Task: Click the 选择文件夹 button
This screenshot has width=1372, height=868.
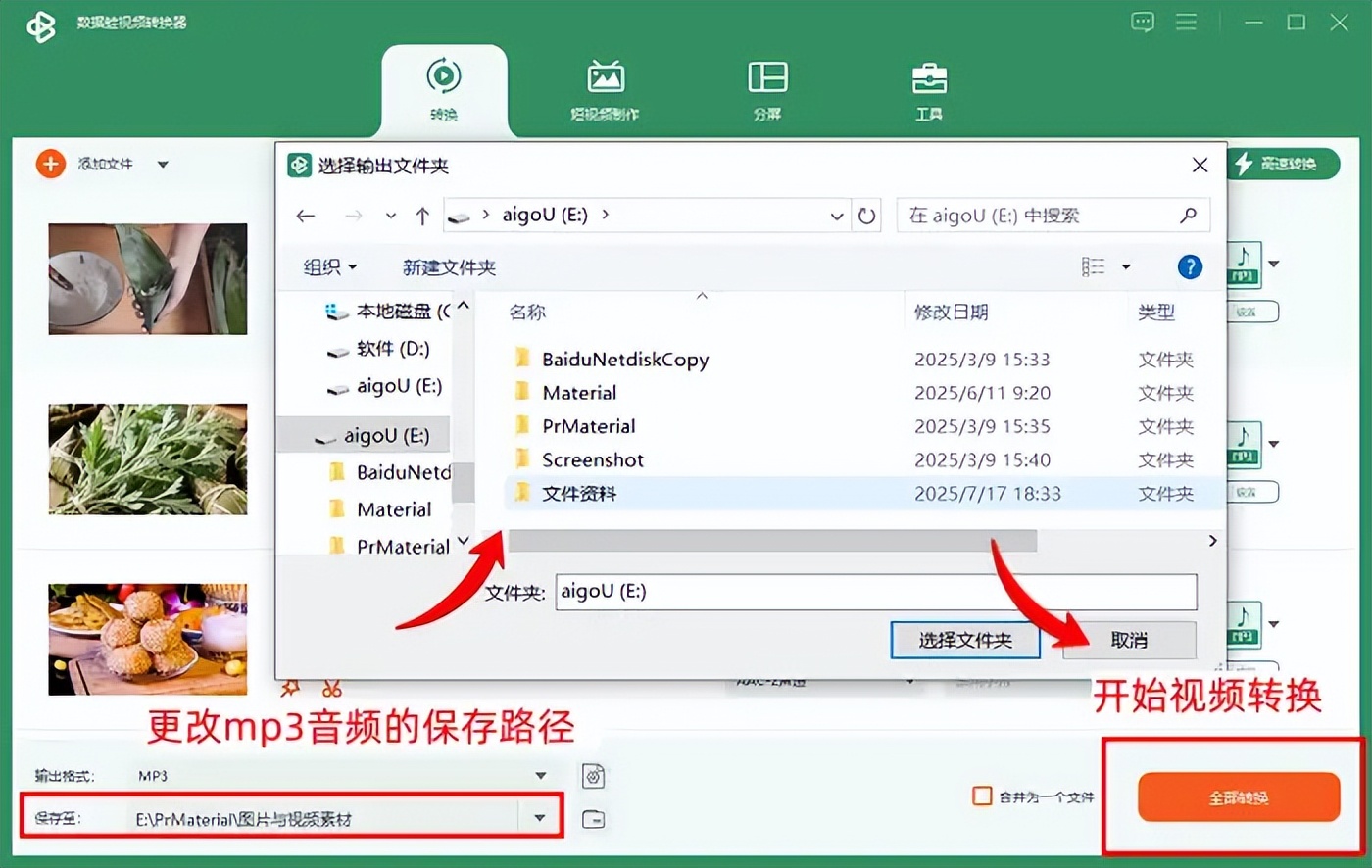Action: [x=964, y=641]
